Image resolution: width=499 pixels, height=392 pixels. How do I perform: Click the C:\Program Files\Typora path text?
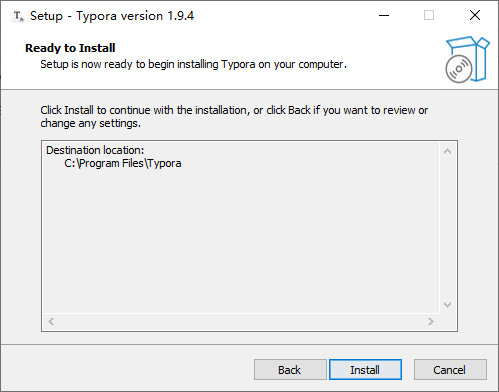point(123,163)
